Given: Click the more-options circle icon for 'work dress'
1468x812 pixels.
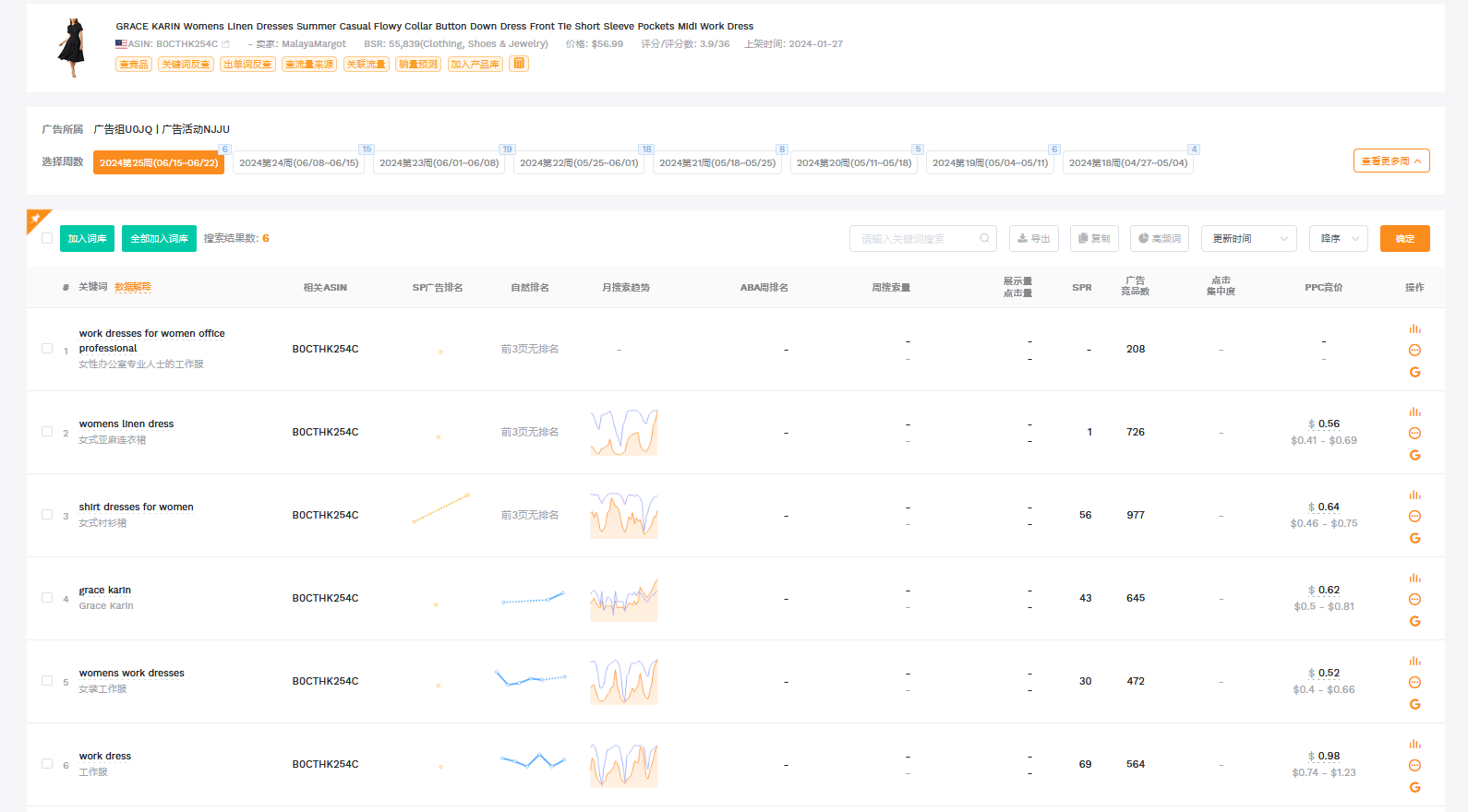Looking at the screenshot, I should tap(1414, 765).
